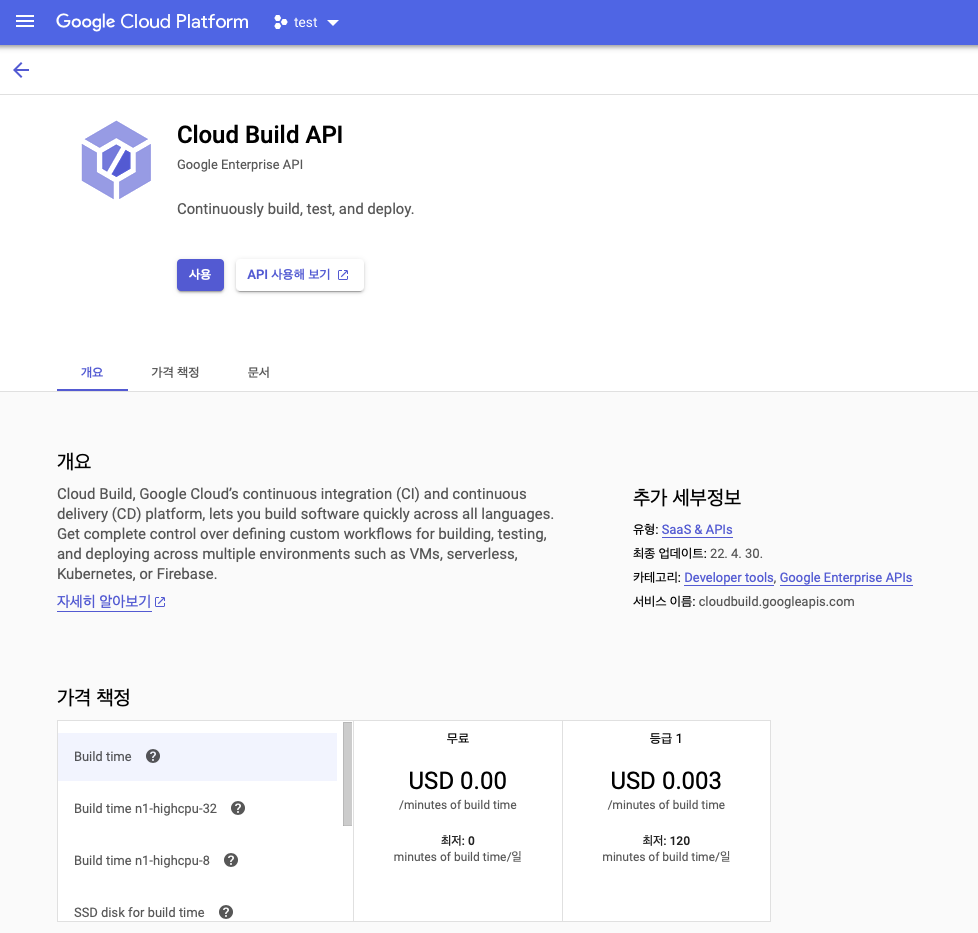Click the Cloud Build hexagon logo
This screenshot has height=933, width=978.
tap(117, 160)
